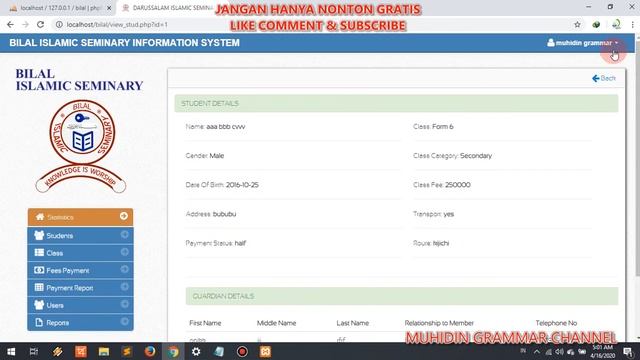
Task: Click the Guardian Details section header
Action: [402, 296]
